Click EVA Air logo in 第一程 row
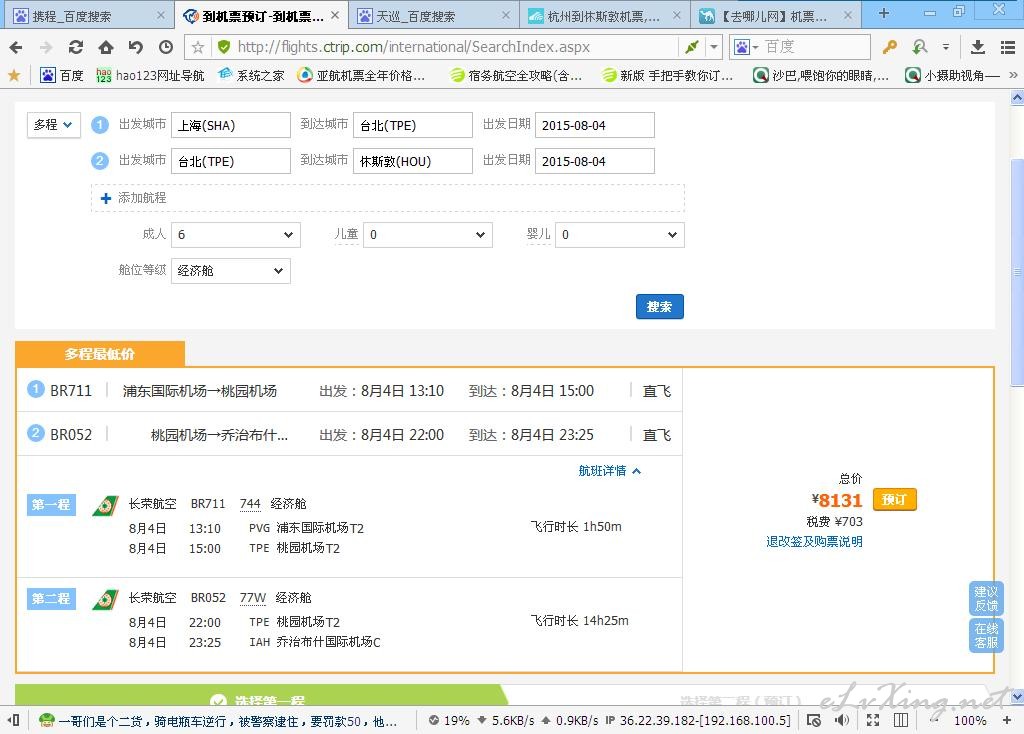Image resolution: width=1024 pixels, height=734 pixels. point(105,505)
